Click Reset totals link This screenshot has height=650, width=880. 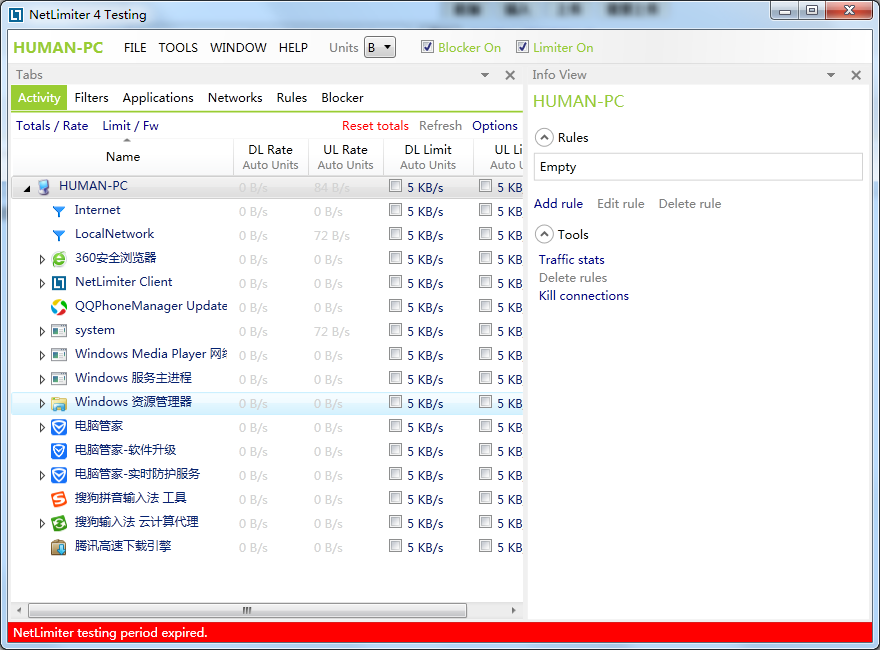tap(375, 126)
